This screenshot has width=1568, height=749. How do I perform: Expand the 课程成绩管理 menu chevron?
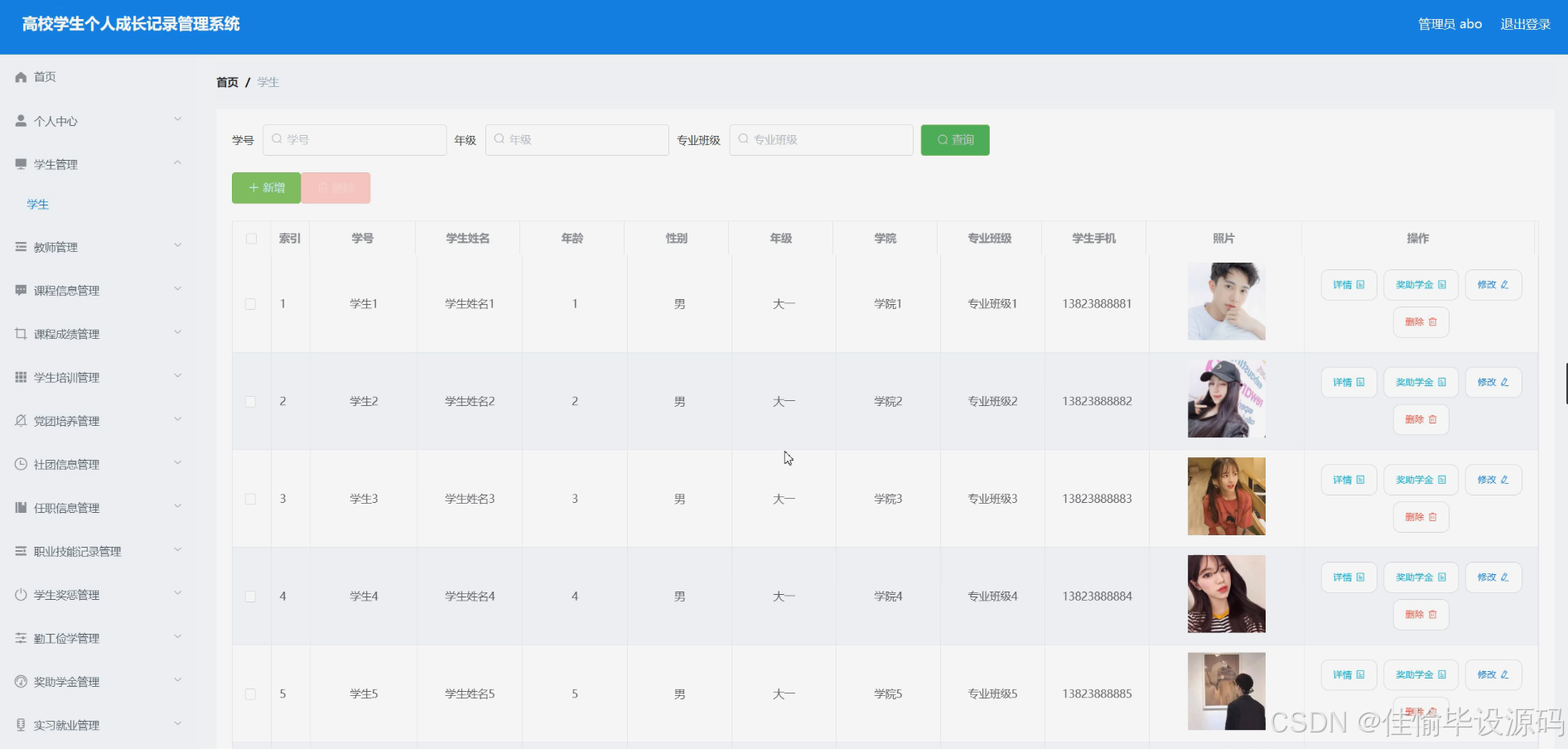(177, 332)
